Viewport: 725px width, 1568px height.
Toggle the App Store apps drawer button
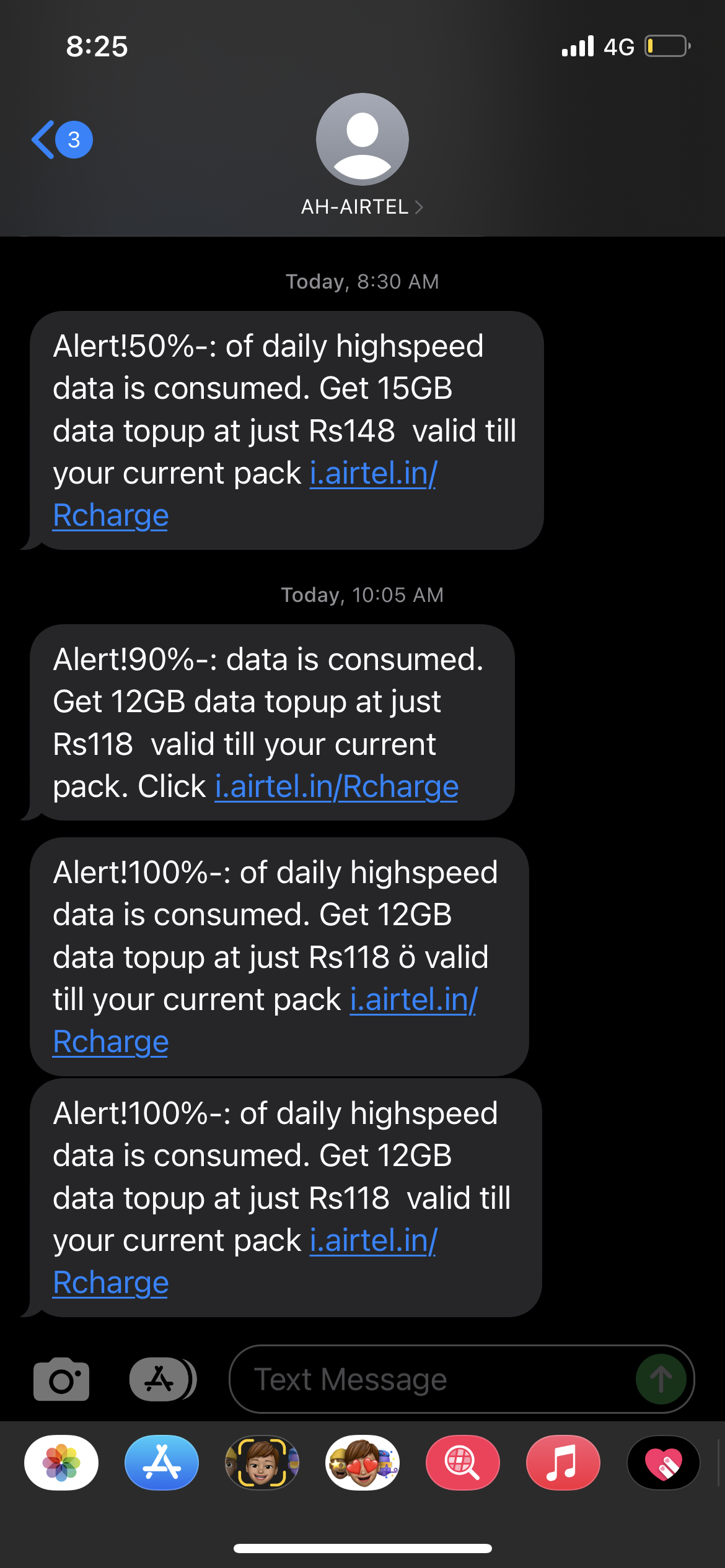coord(161,1379)
